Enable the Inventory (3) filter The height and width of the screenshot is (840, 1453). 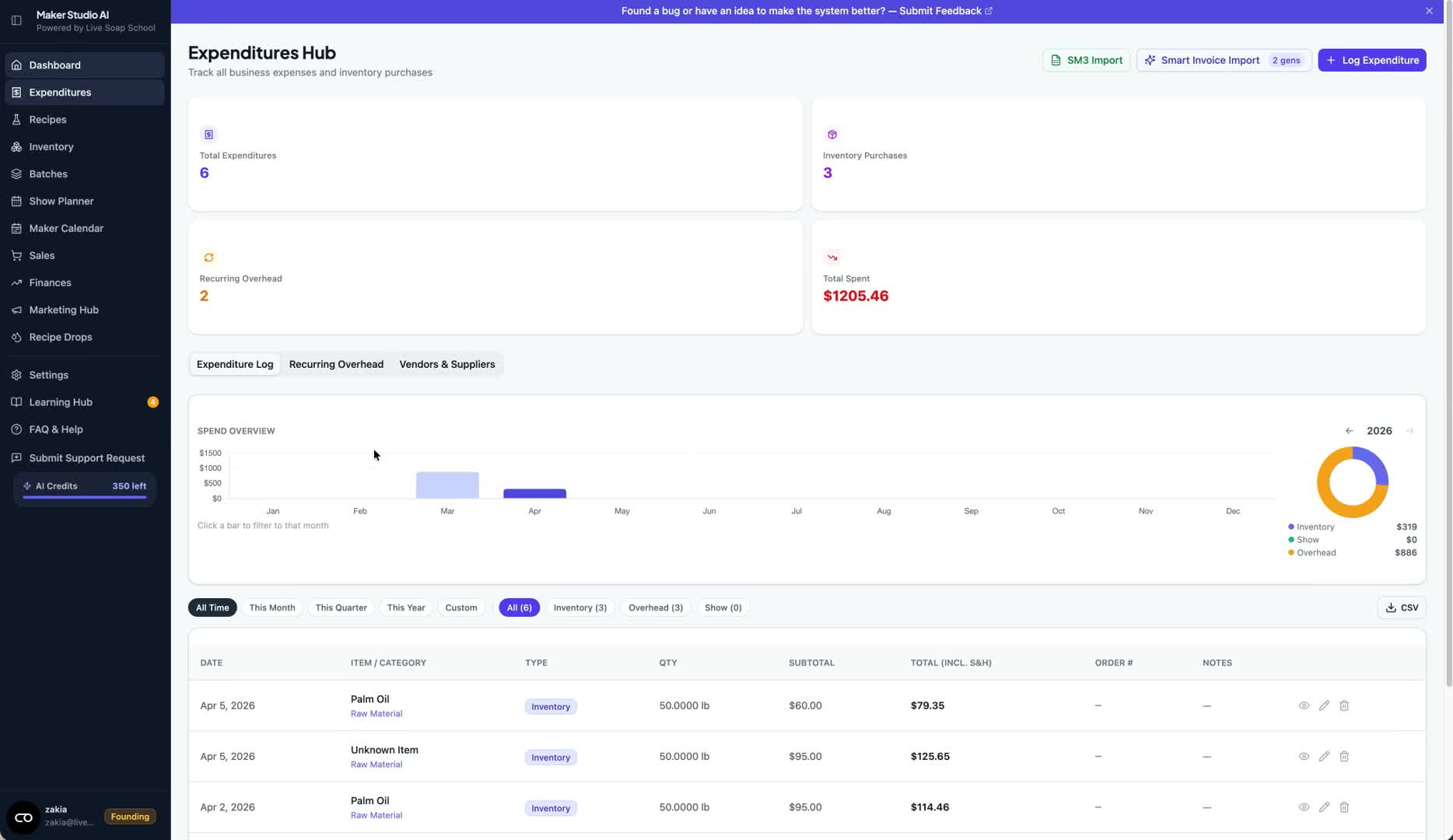579,607
